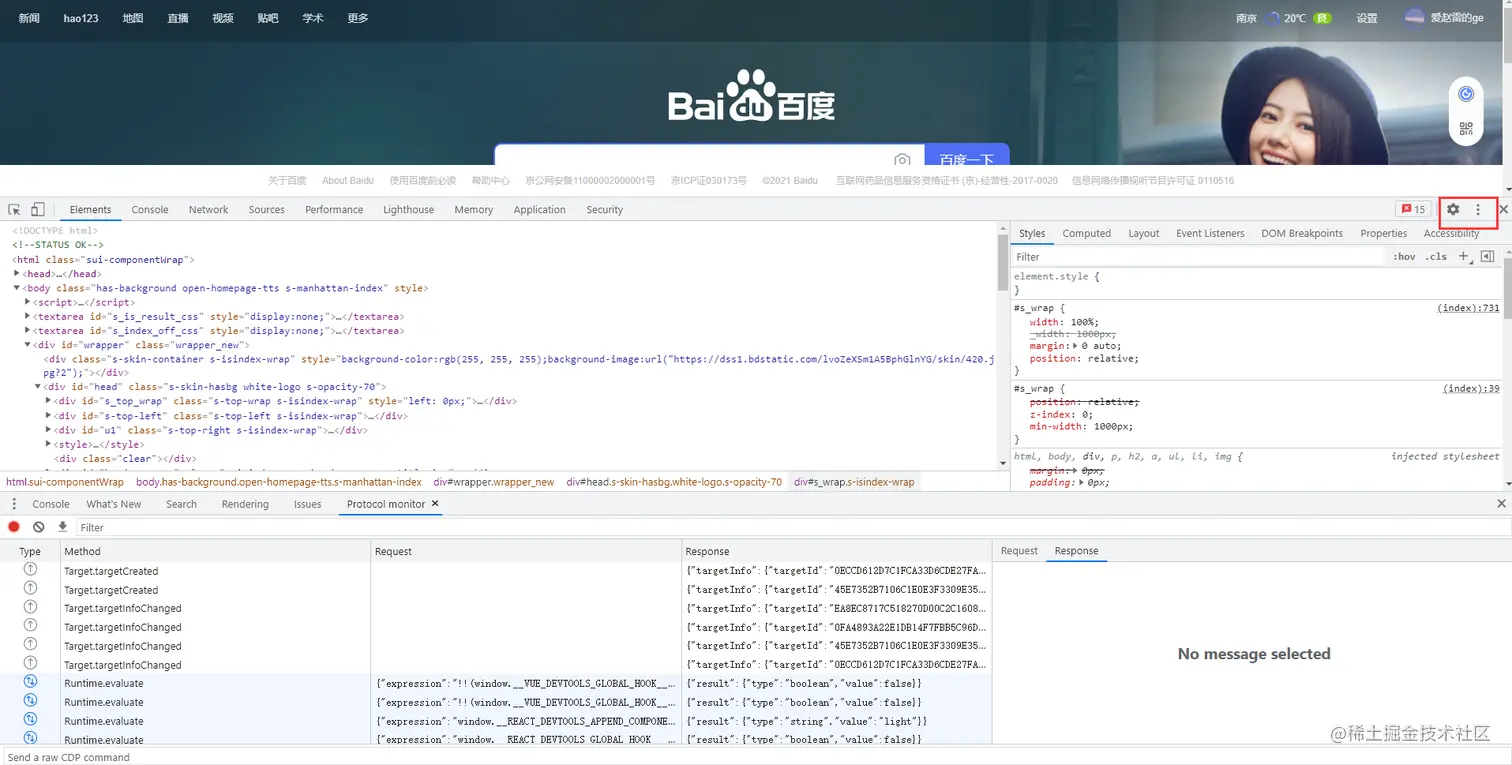Open the What's New drawer tab
This screenshot has width=1512, height=765.
point(114,504)
